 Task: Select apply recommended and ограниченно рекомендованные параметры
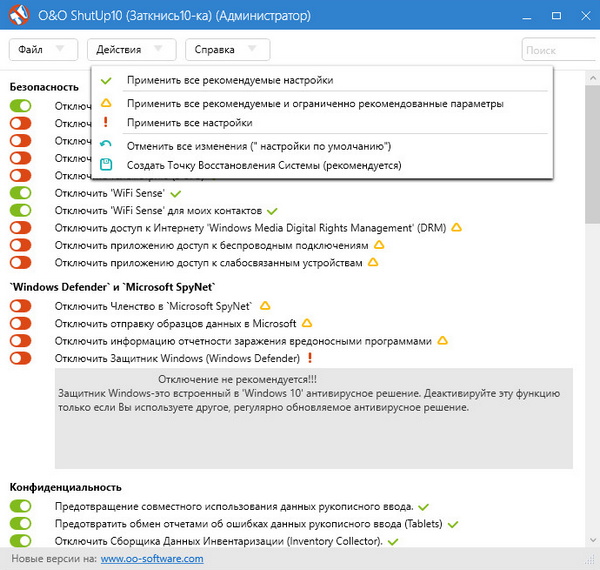[322, 103]
